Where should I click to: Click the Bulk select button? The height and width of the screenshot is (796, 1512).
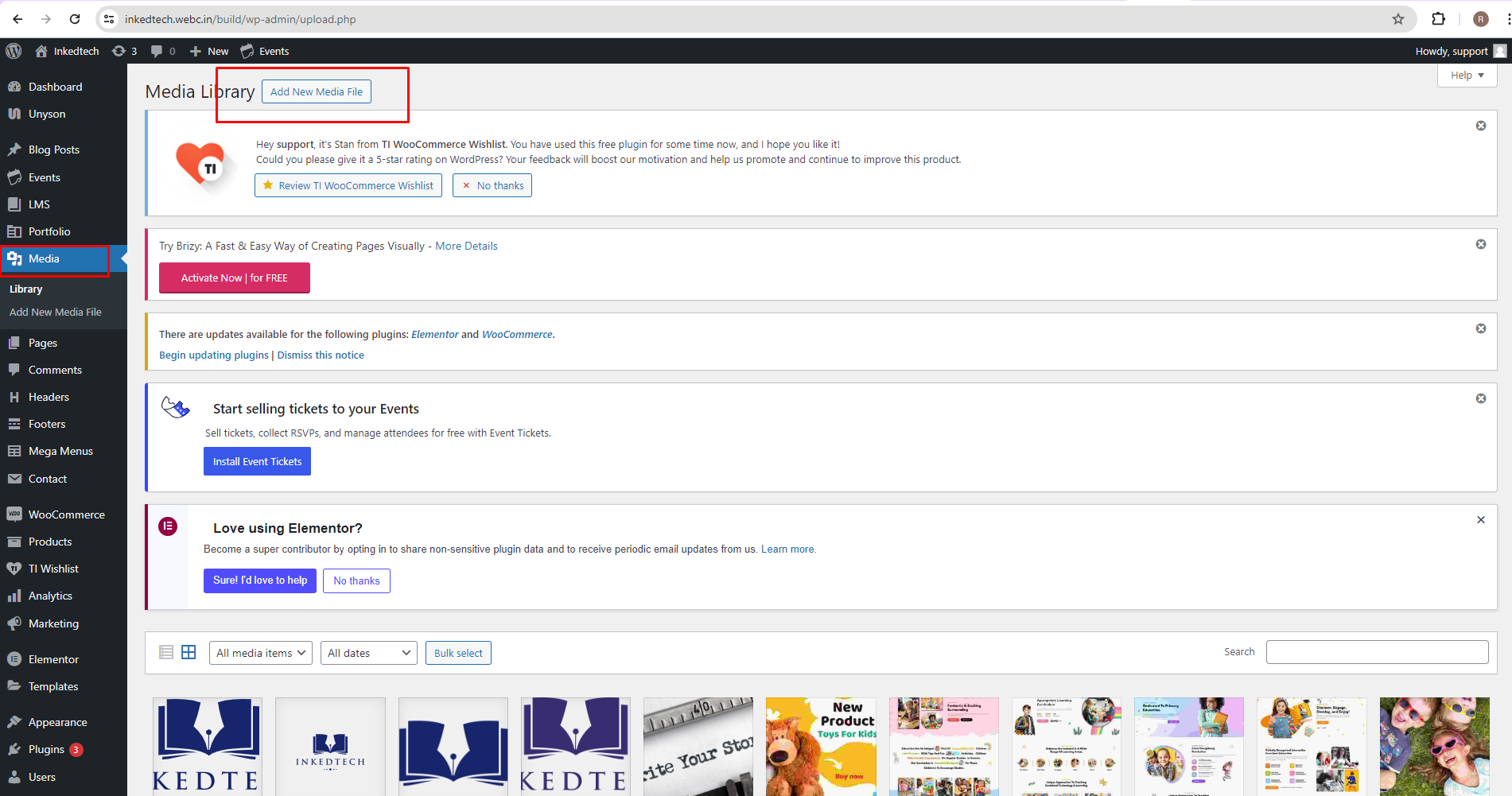tap(458, 653)
